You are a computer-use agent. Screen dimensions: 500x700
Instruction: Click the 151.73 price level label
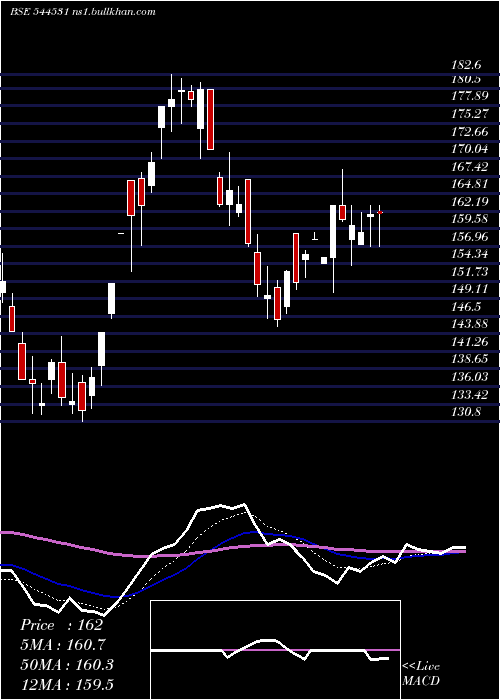(470, 271)
